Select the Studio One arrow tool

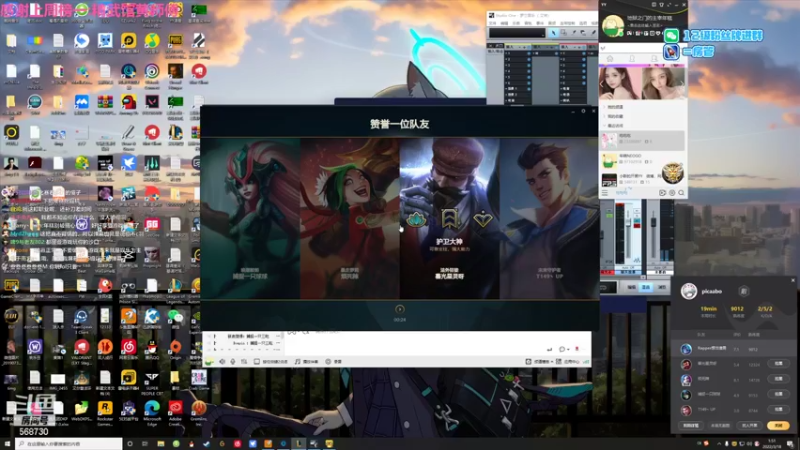click(553, 33)
